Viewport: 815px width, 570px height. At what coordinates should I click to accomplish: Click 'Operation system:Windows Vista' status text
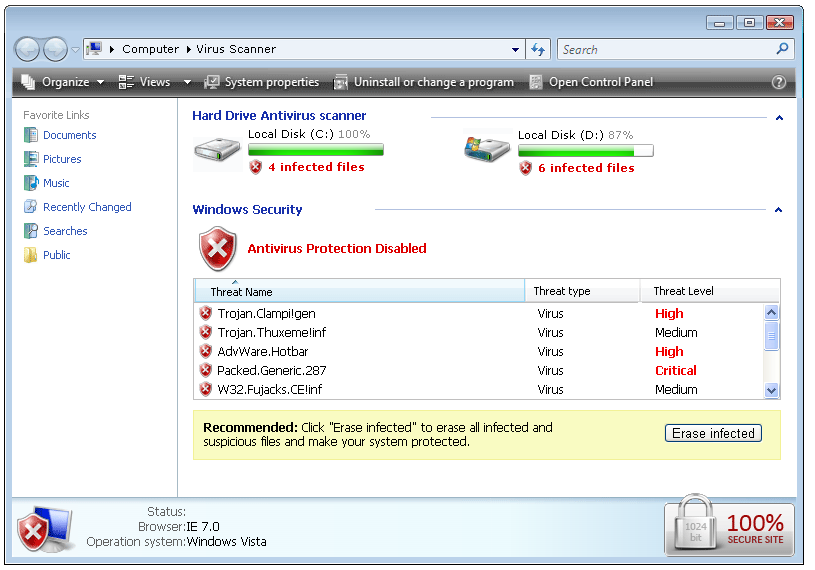[x=176, y=542]
